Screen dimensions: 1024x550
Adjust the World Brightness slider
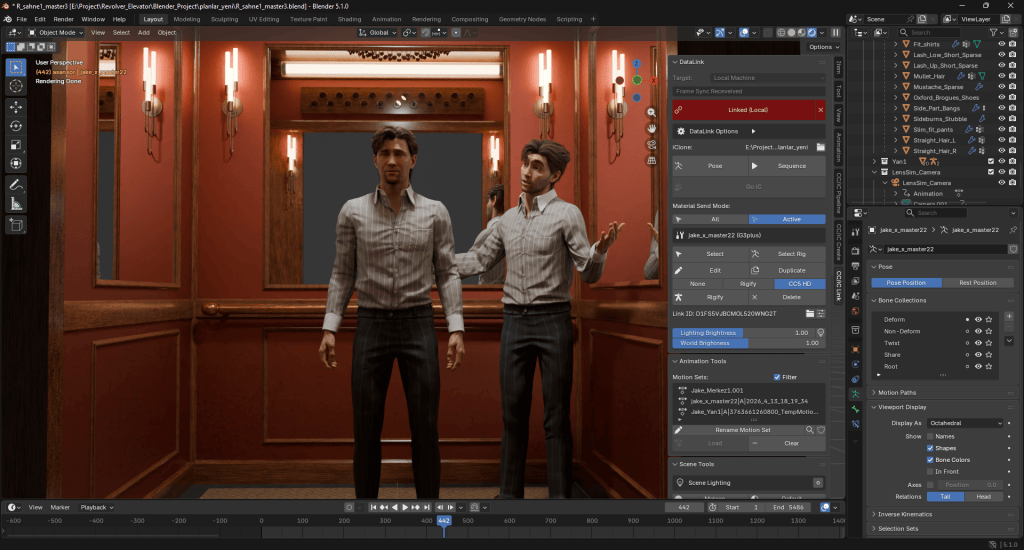[x=748, y=343]
